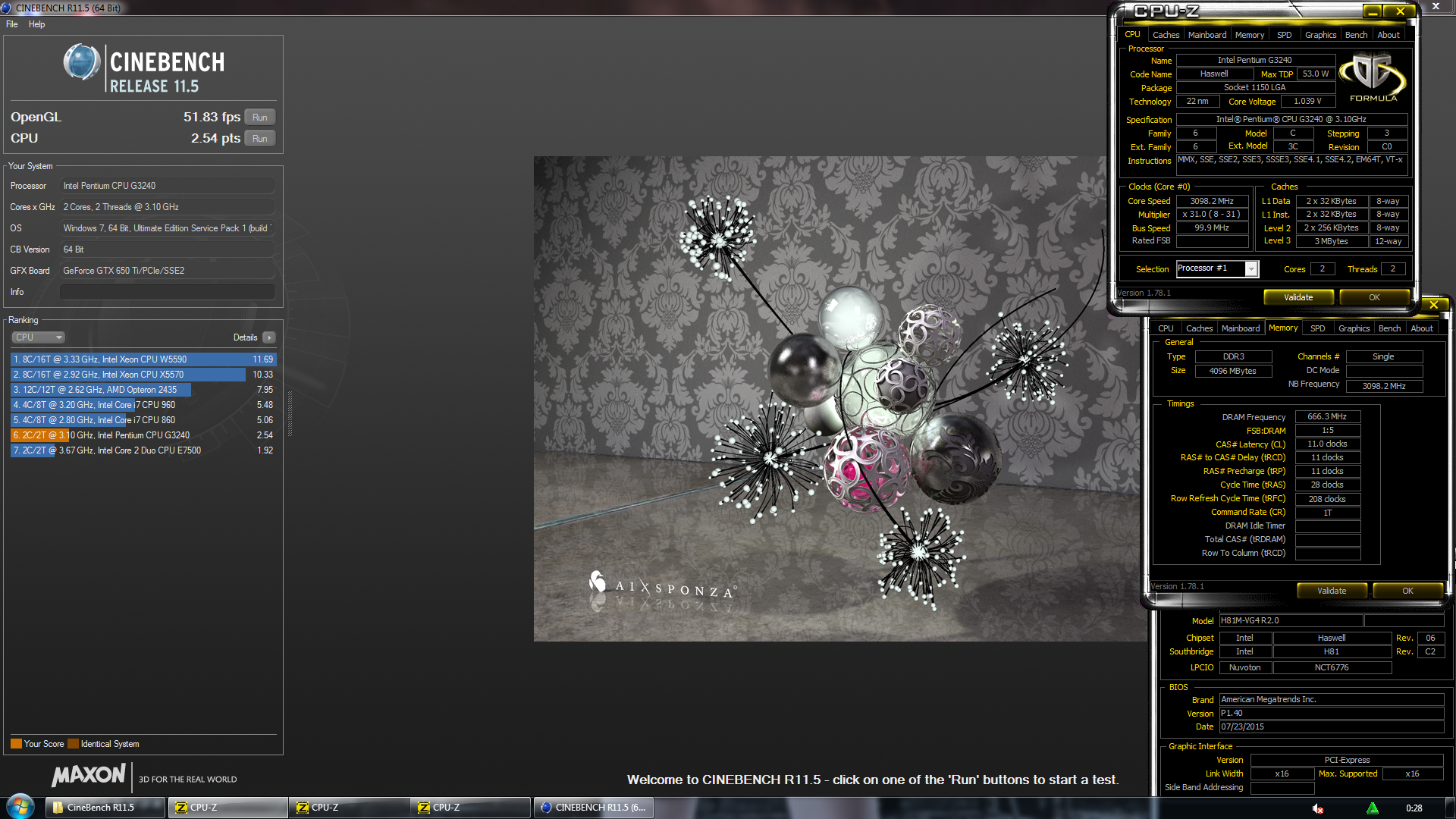Click the Details arrow button
Screen dimensions: 1456x819
(269, 337)
